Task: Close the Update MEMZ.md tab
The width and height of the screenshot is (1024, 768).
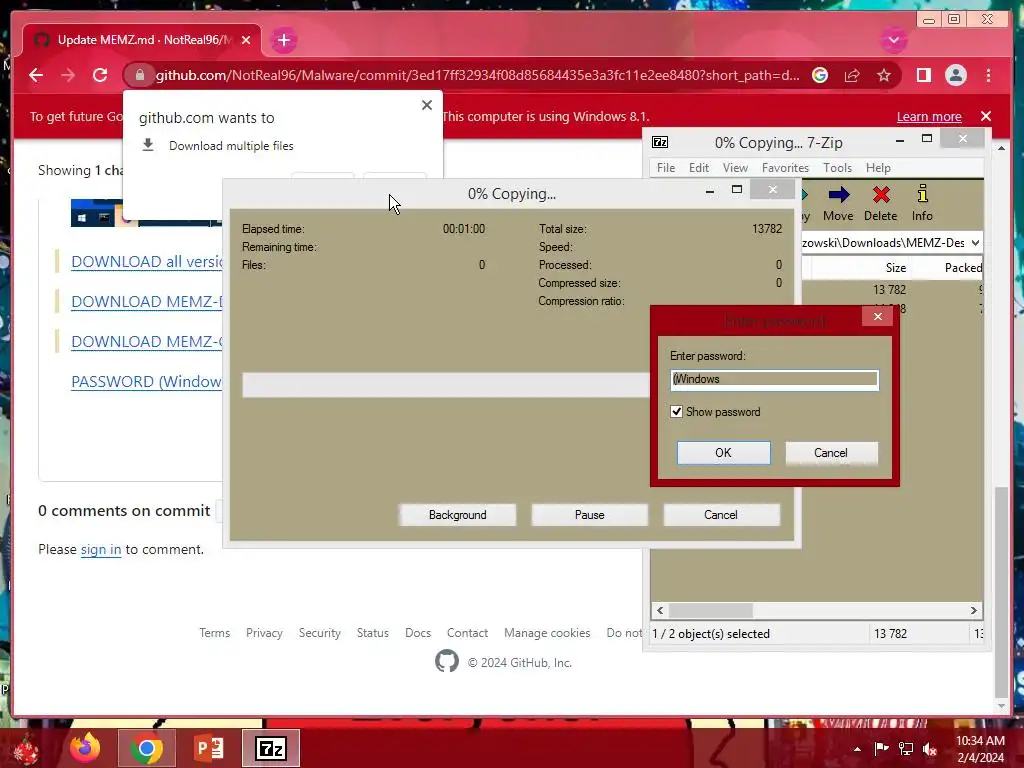Action: (x=246, y=40)
